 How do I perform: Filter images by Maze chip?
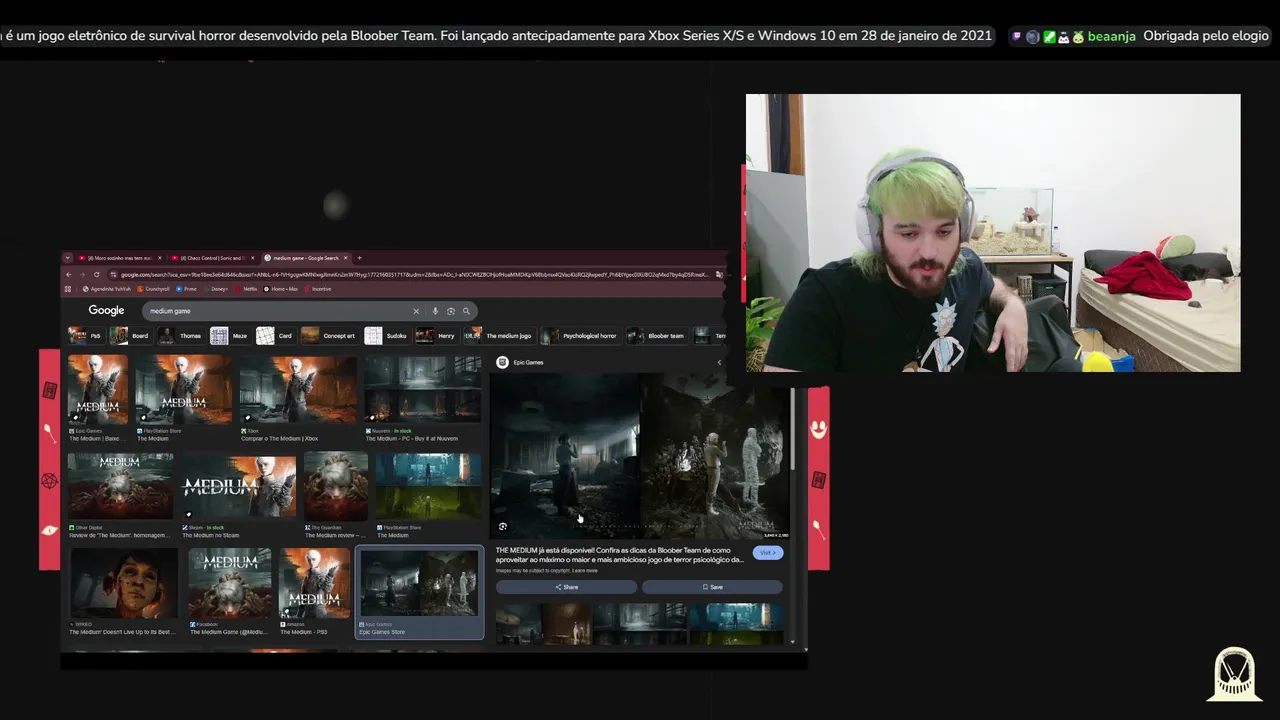[229, 335]
